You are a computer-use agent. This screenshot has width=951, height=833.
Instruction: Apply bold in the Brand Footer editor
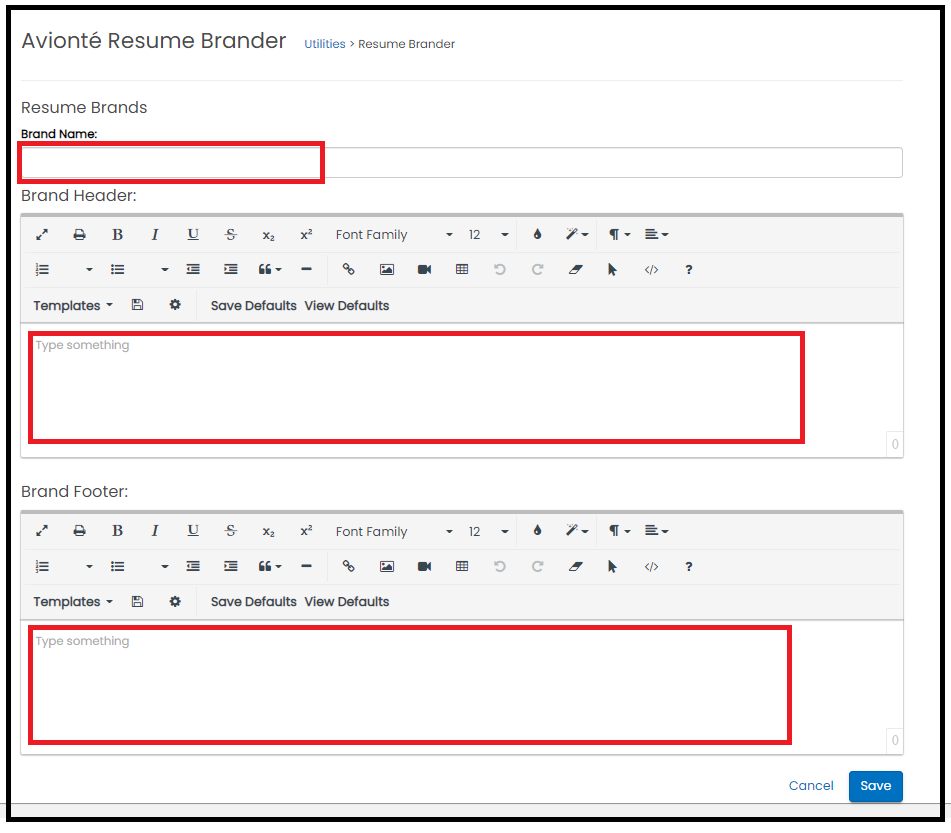pos(118,531)
